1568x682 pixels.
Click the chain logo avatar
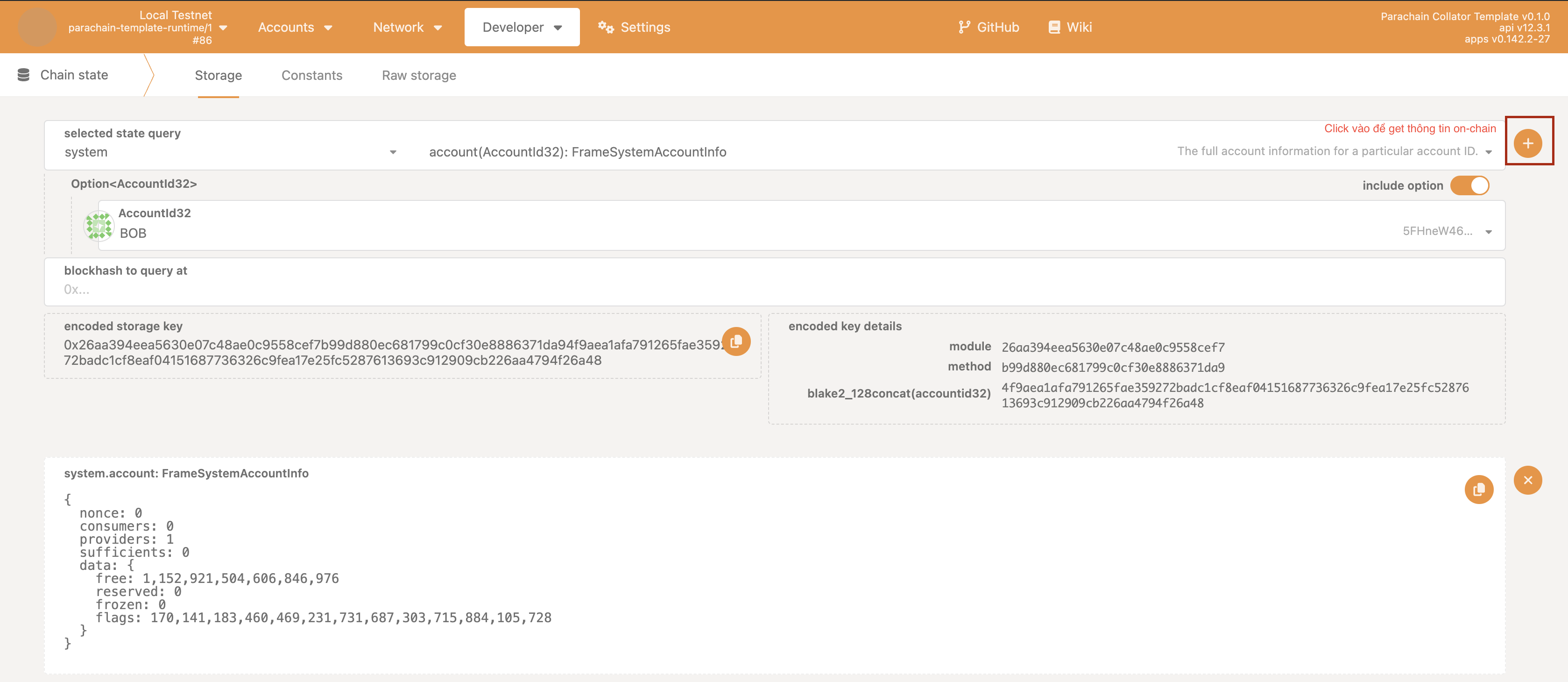(37, 28)
